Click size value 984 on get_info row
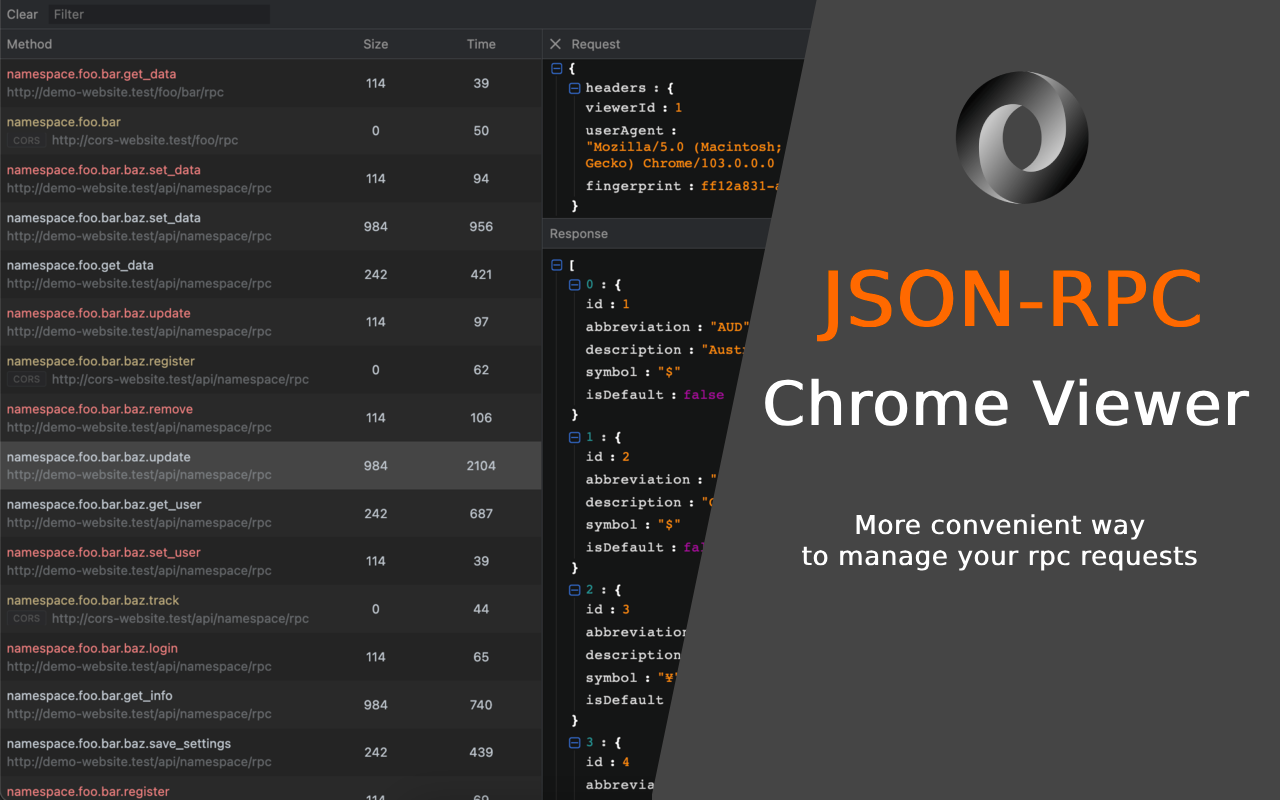The image size is (1280, 800). [x=376, y=705]
